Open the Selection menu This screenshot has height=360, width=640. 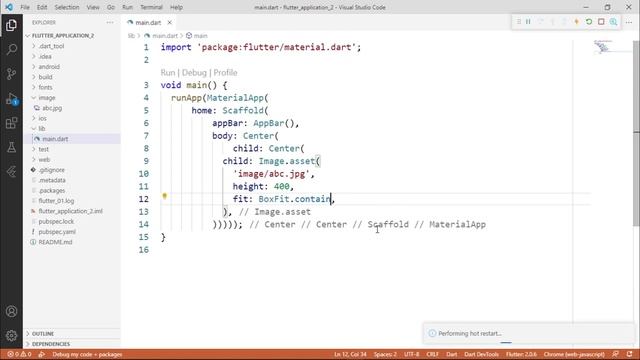pos(67,7)
